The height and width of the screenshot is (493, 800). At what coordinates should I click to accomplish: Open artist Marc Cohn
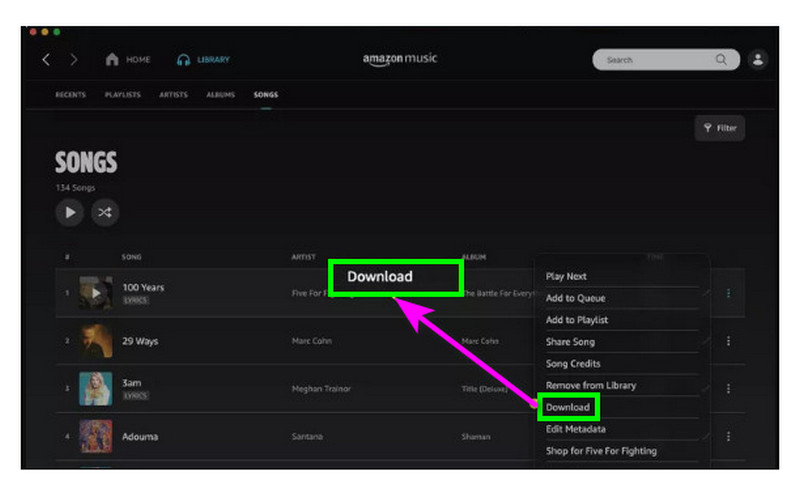pos(312,341)
